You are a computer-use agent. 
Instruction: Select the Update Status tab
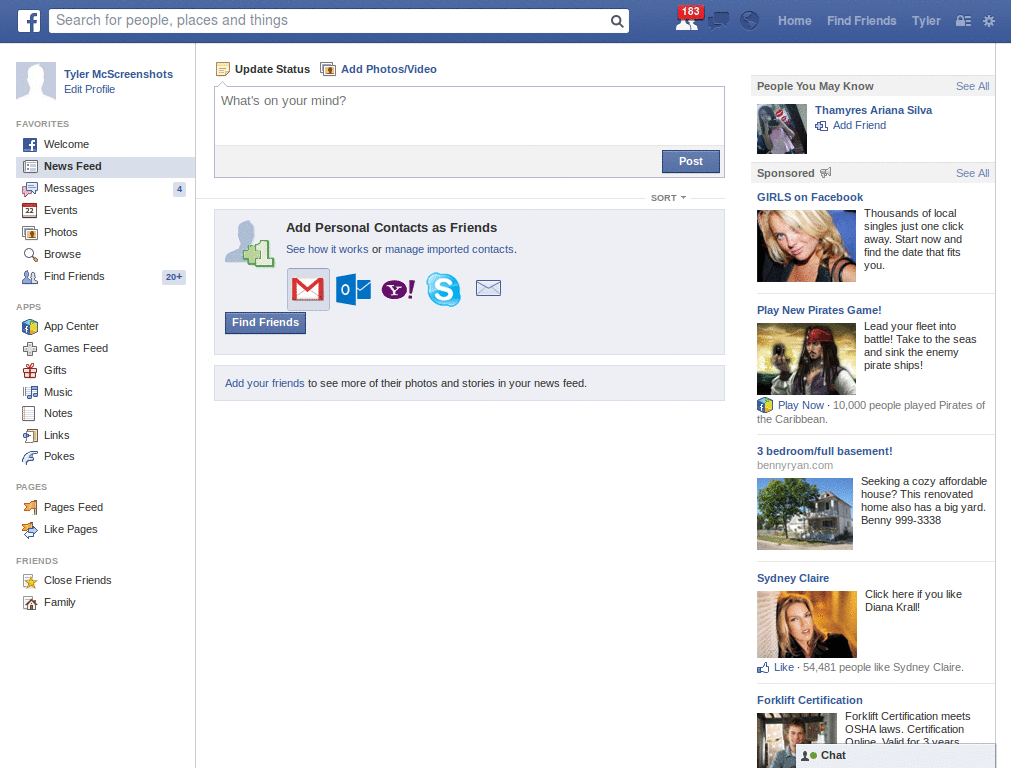(x=263, y=69)
